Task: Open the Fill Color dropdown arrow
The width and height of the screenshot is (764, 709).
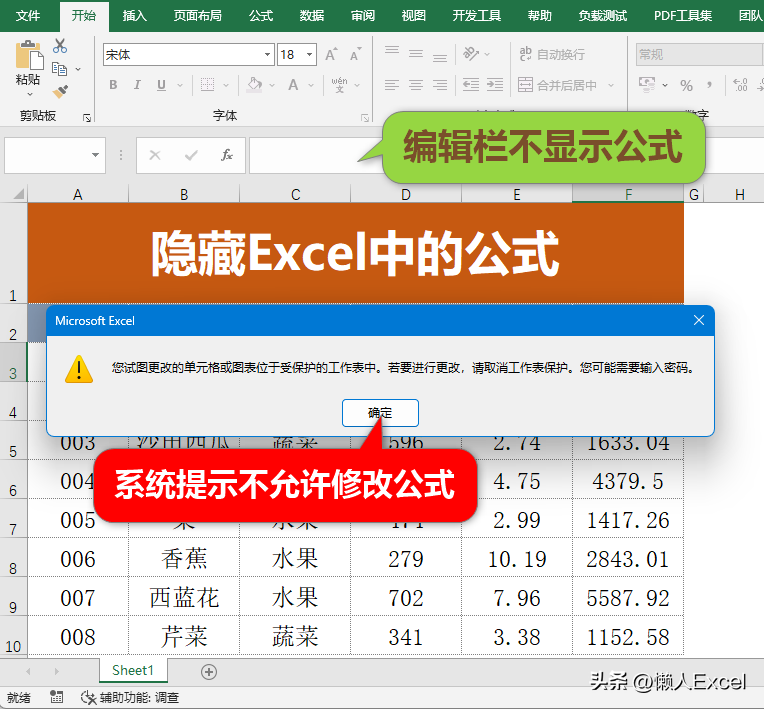Action: click(272, 85)
